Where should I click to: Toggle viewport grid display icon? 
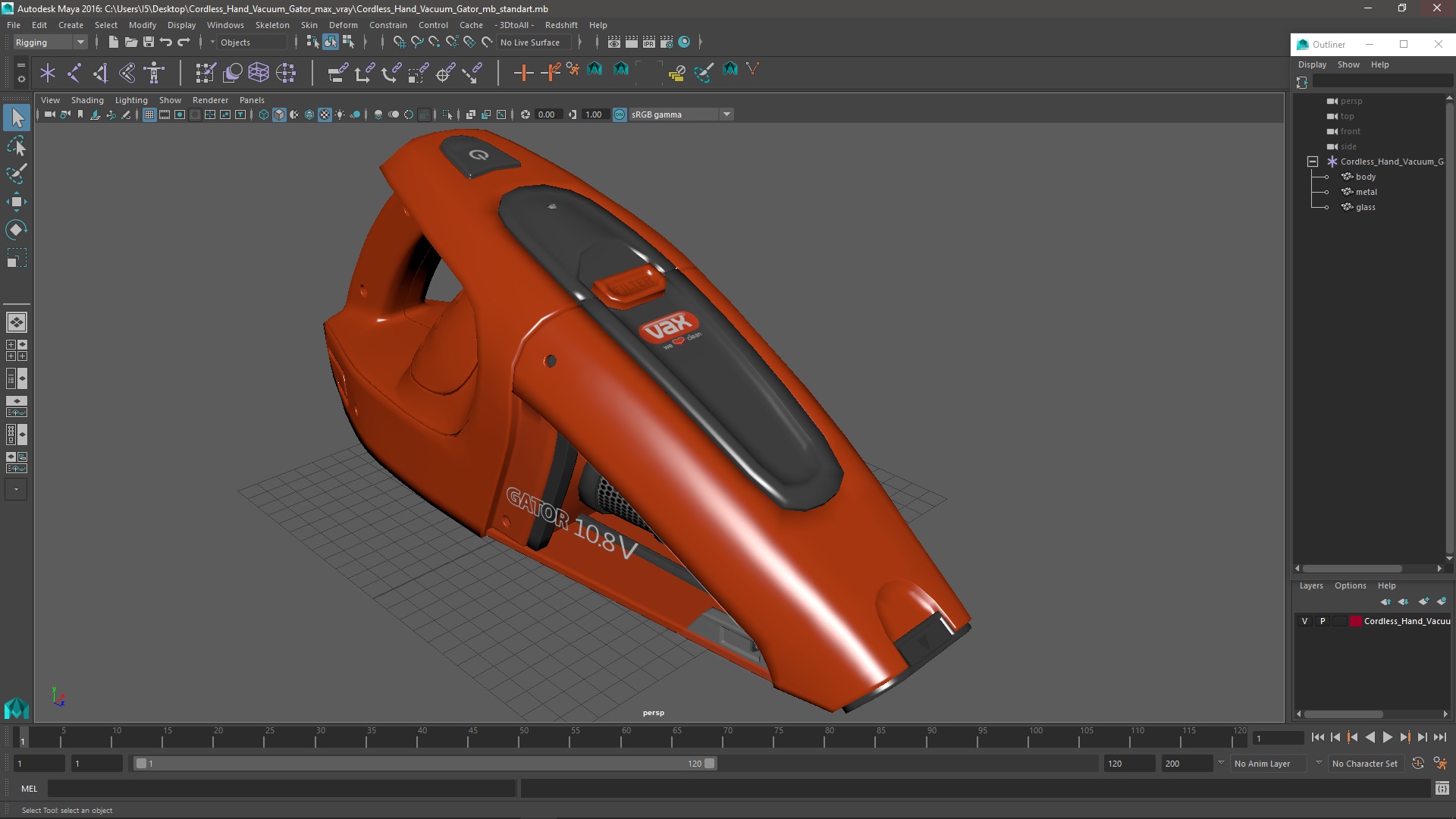click(149, 115)
